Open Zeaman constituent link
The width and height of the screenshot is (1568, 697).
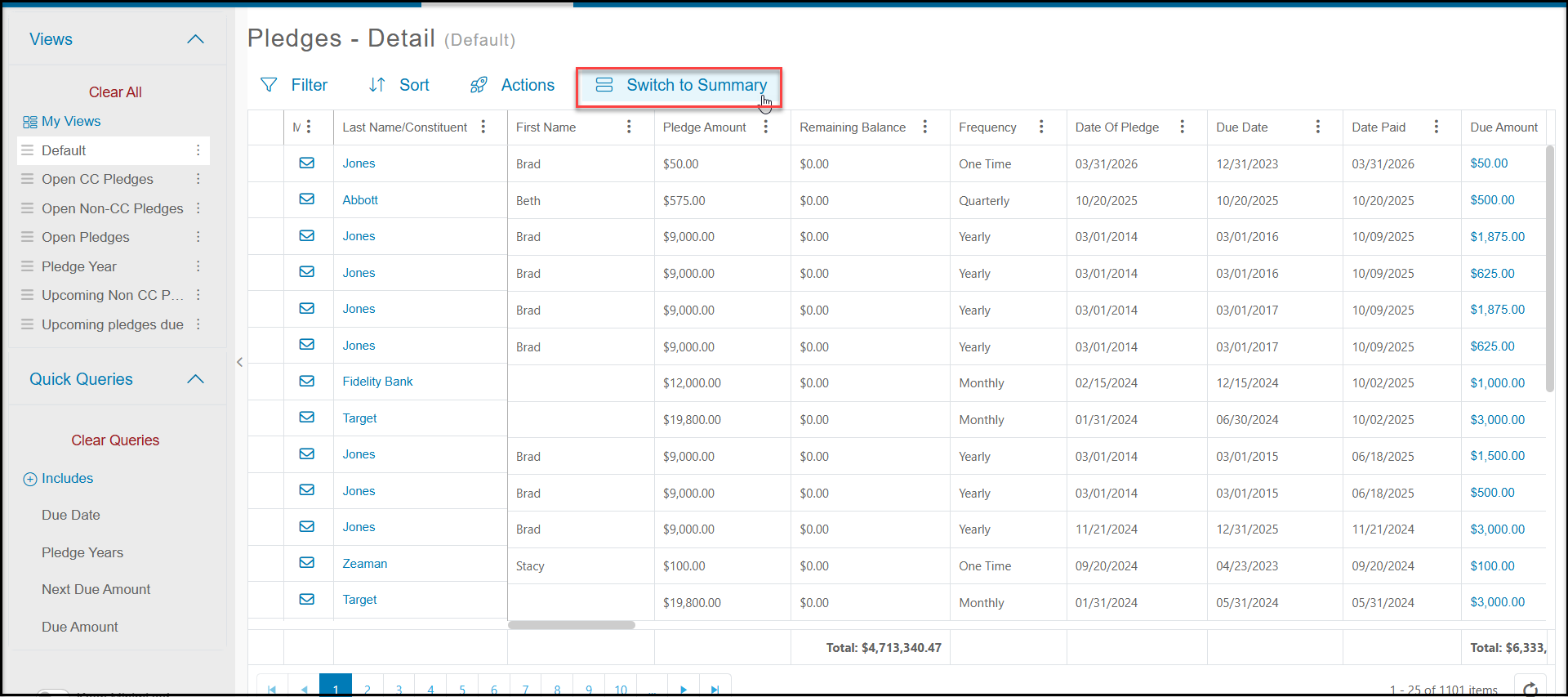(x=365, y=564)
